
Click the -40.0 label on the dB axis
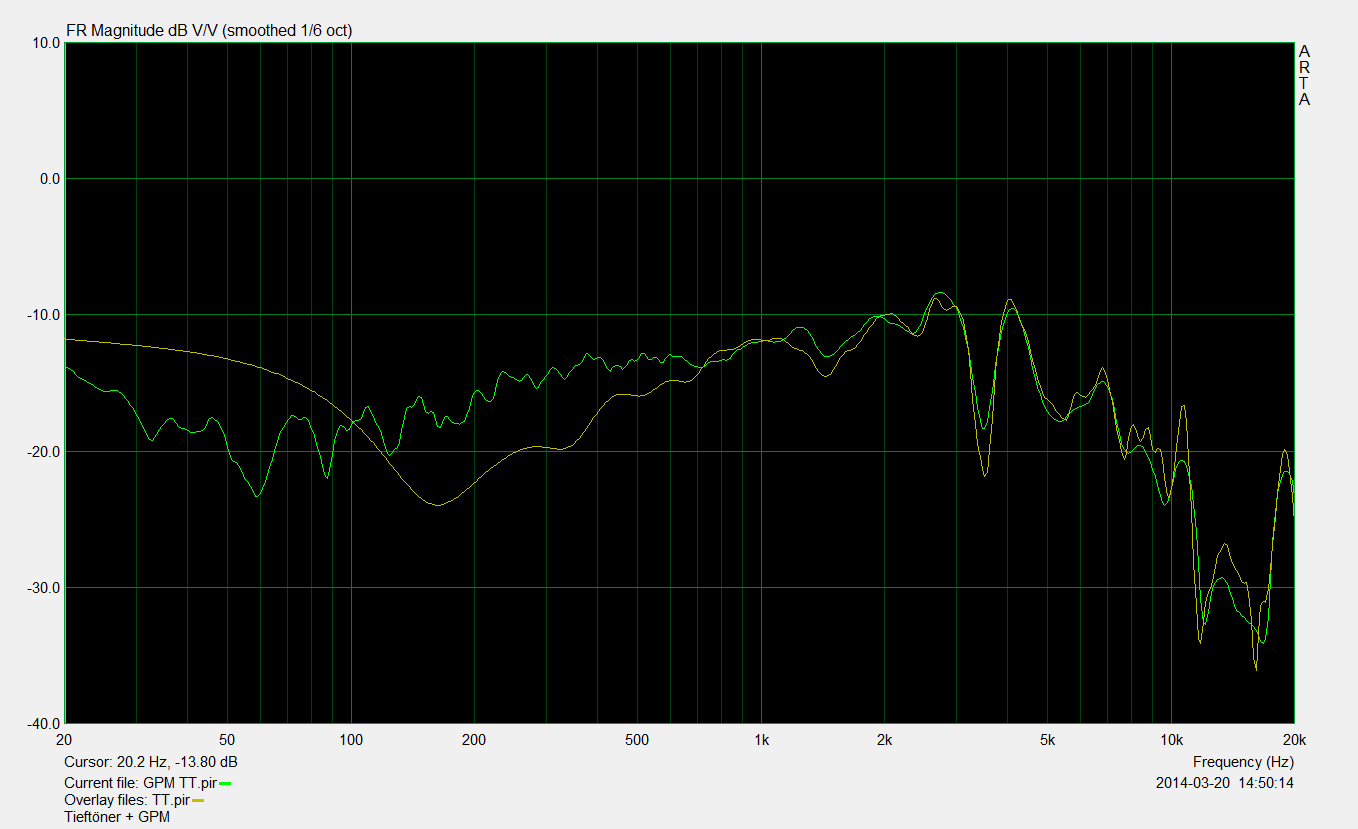pyautogui.click(x=41, y=723)
